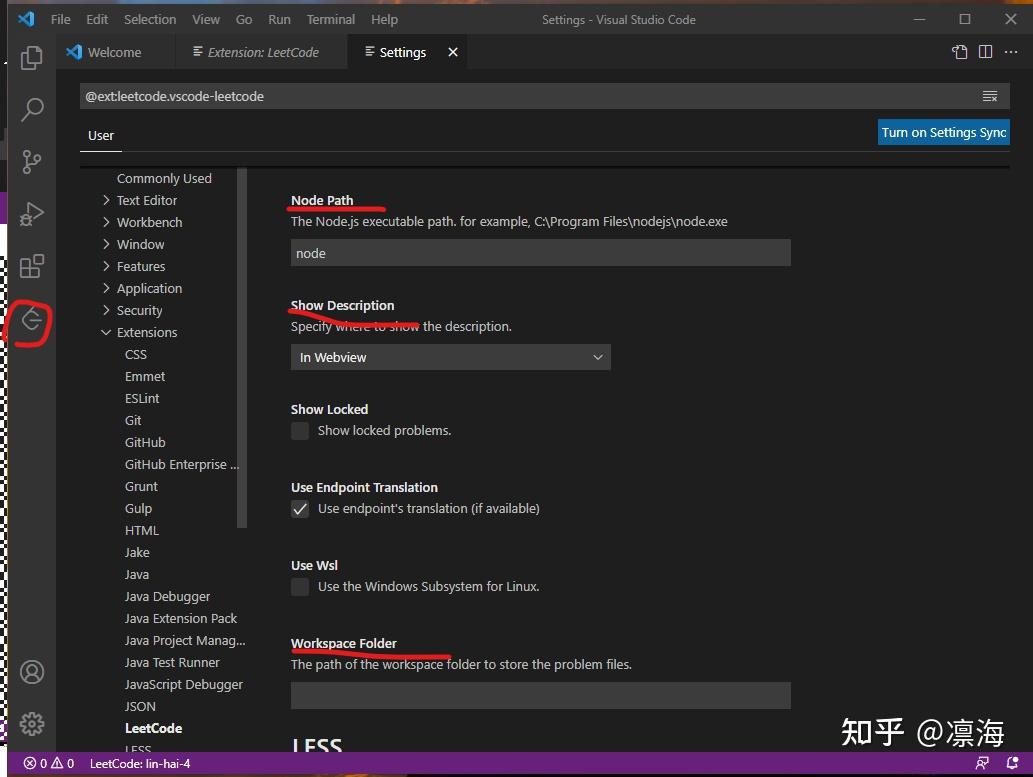Image resolution: width=1033 pixels, height=777 pixels.
Task: Enable the Show locked problems checkbox
Action: coord(300,431)
